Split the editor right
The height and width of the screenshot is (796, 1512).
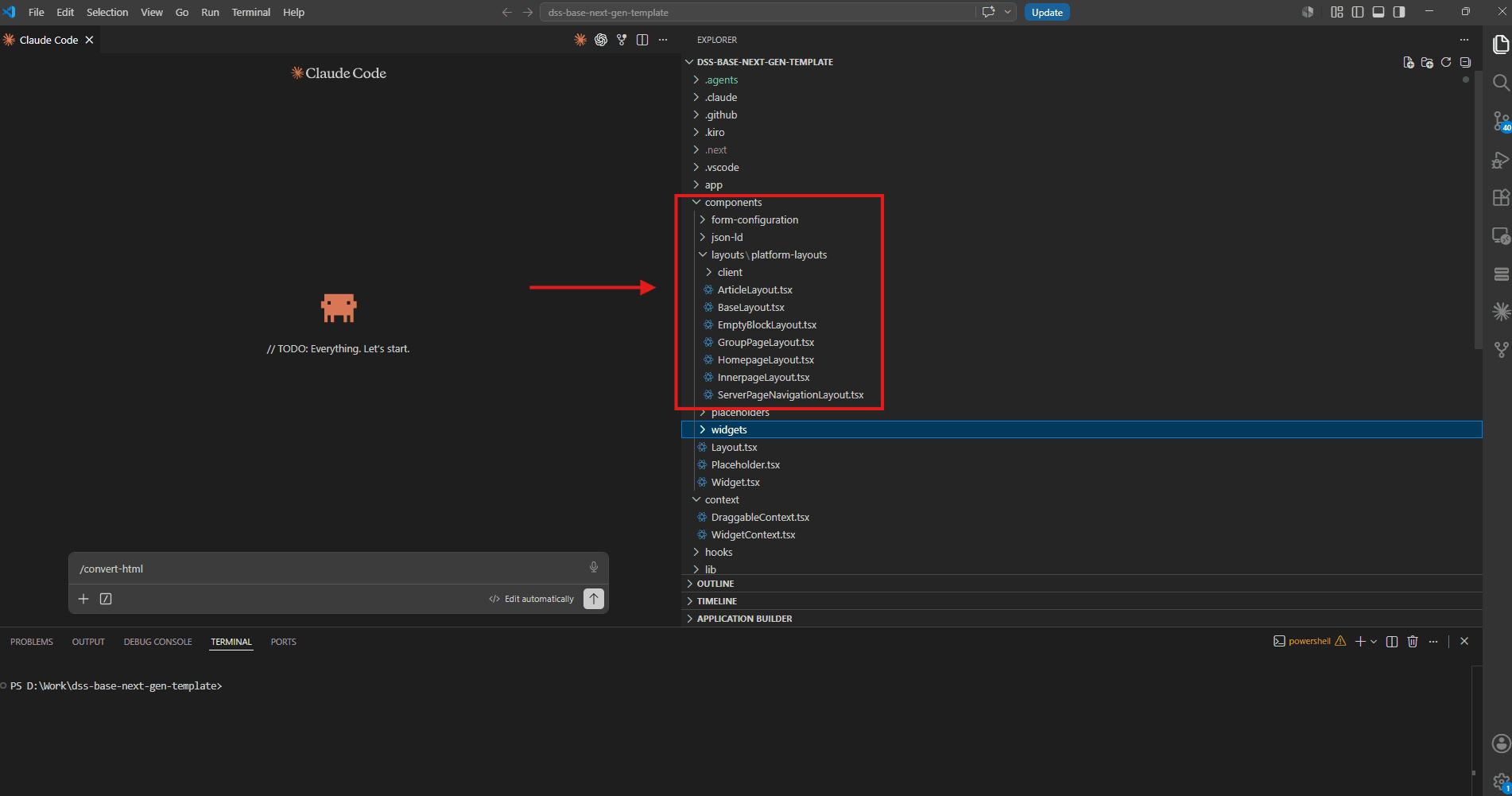[x=642, y=40]
